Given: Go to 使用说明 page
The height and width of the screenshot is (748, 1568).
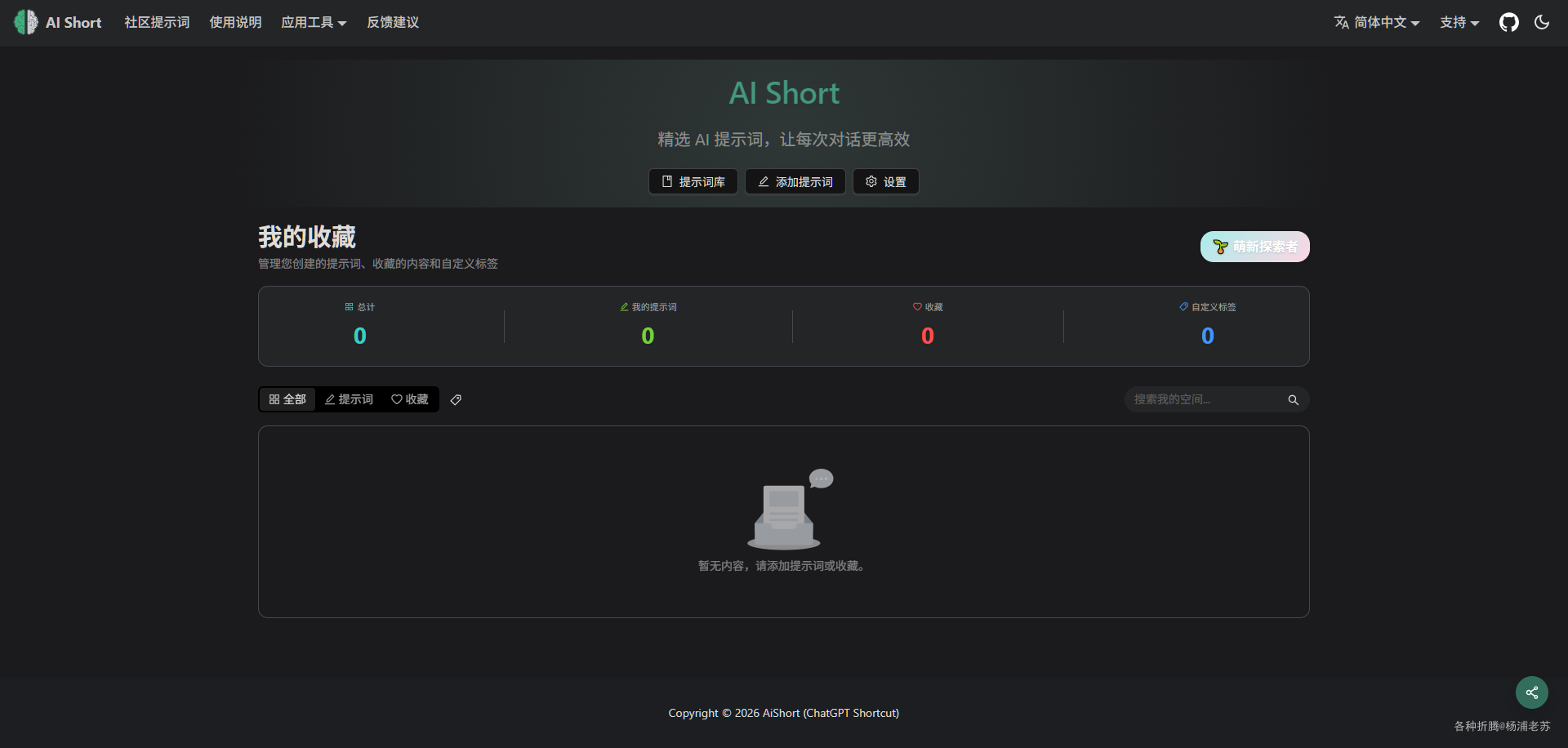Looking at the screenshot, I should point(235,22).
